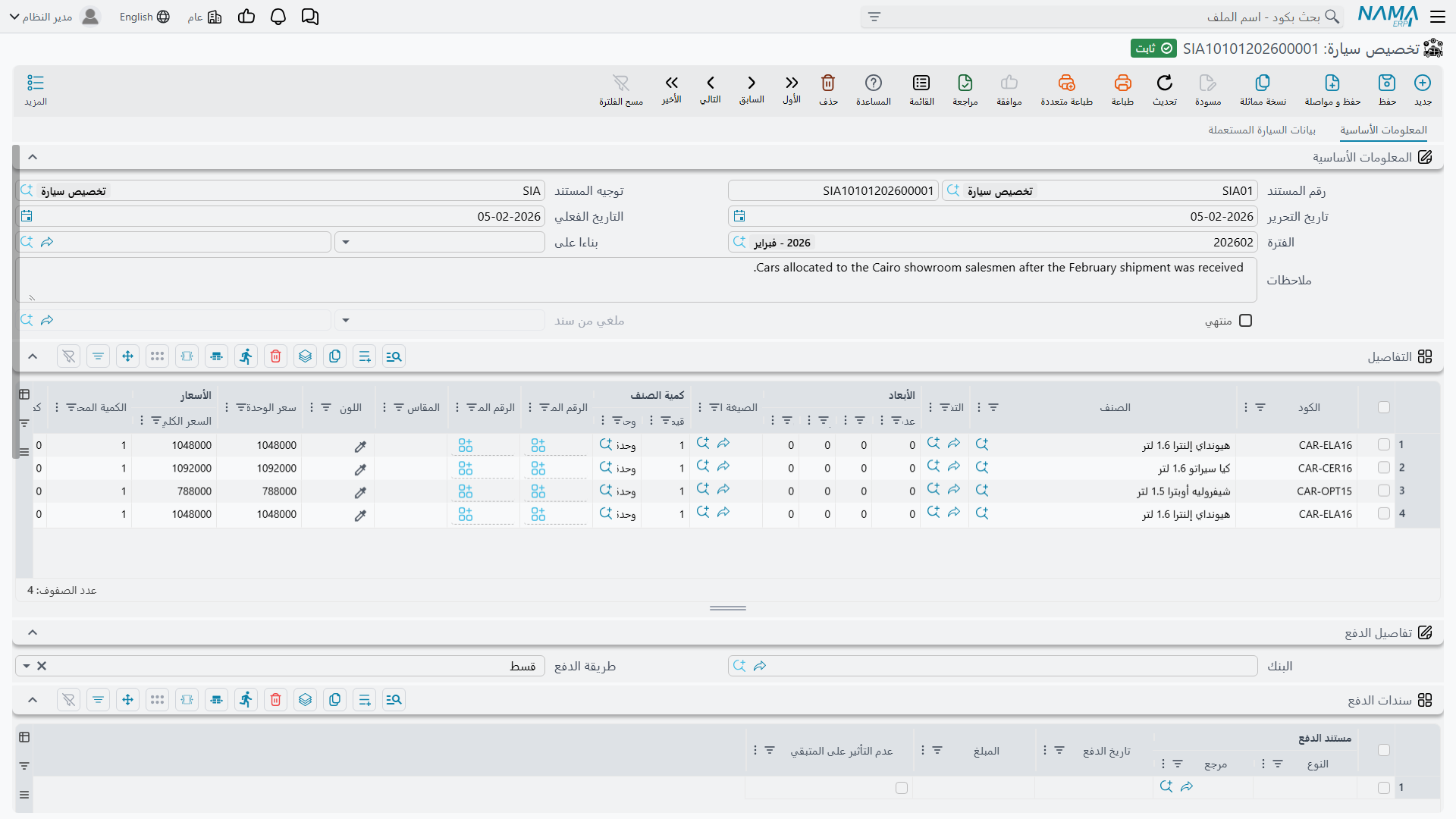Collapse the التفاصيل section
The width and height of the screenshot is (1456, 819).
(x=33, y=356)
